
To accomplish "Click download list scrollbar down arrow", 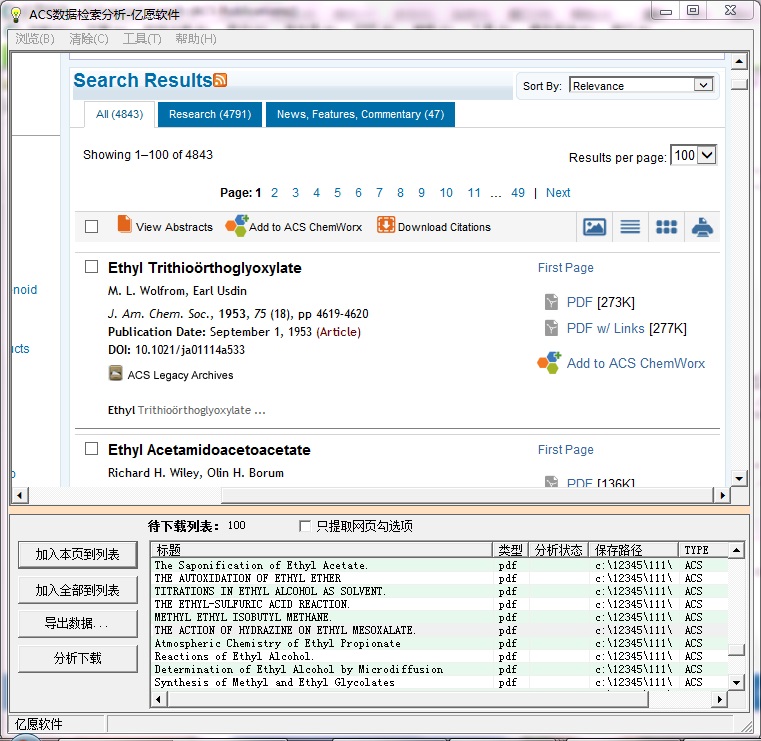I will tap(736, 683).
